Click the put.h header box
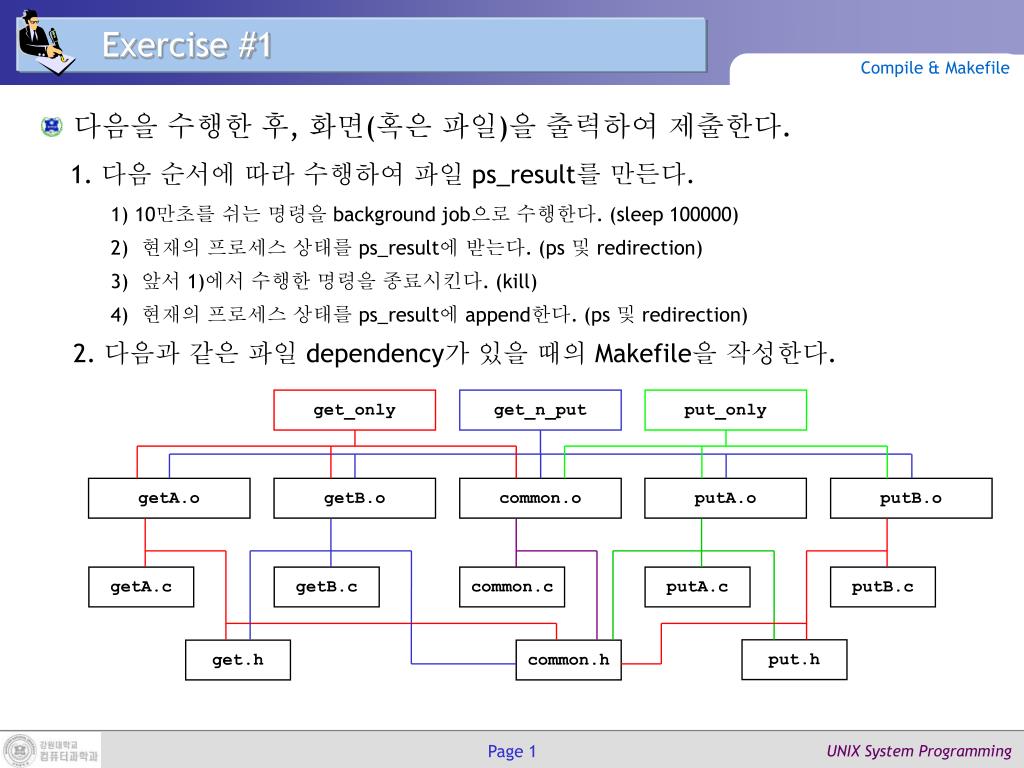The height and width of the screenshot is (768, 1024). (794, 660)
